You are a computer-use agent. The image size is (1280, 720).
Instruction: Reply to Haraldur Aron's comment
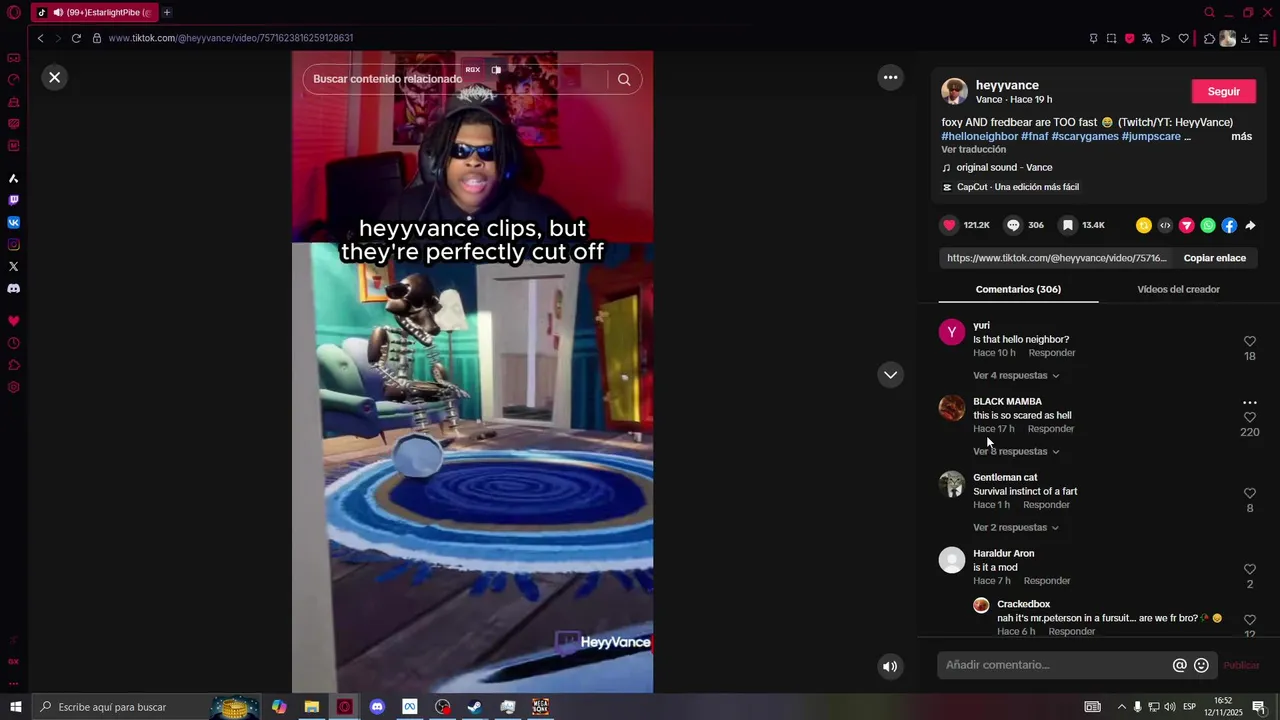pos(1047,581)
